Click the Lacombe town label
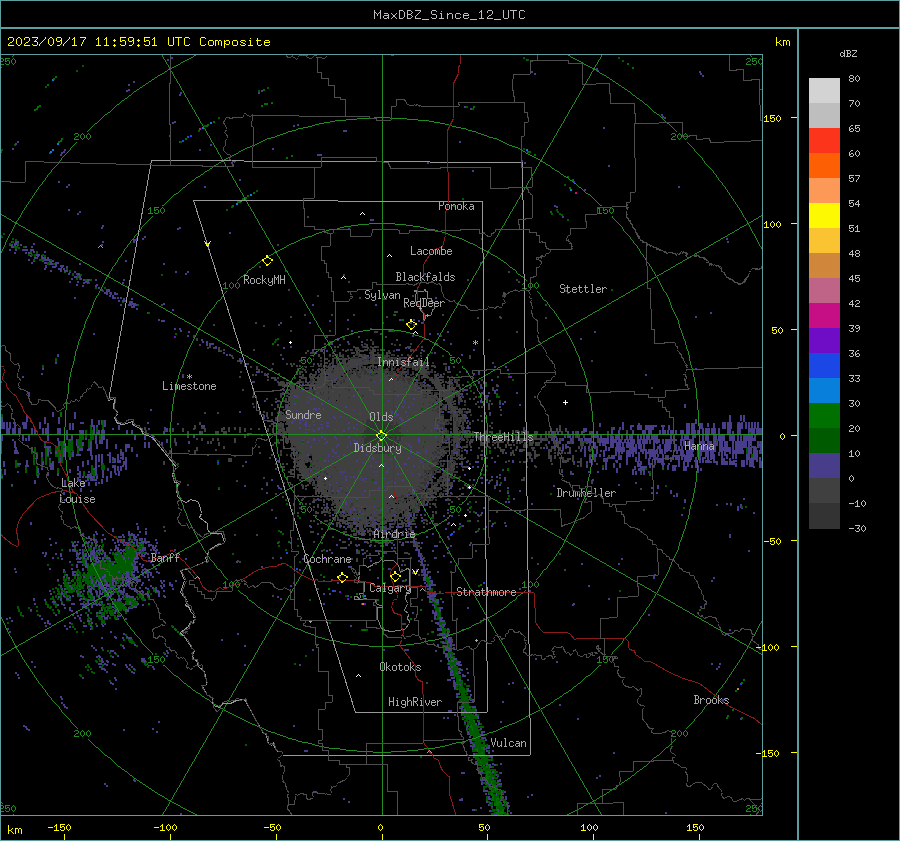Viewport: 900px width, 841px height. [x=431, y=251]
